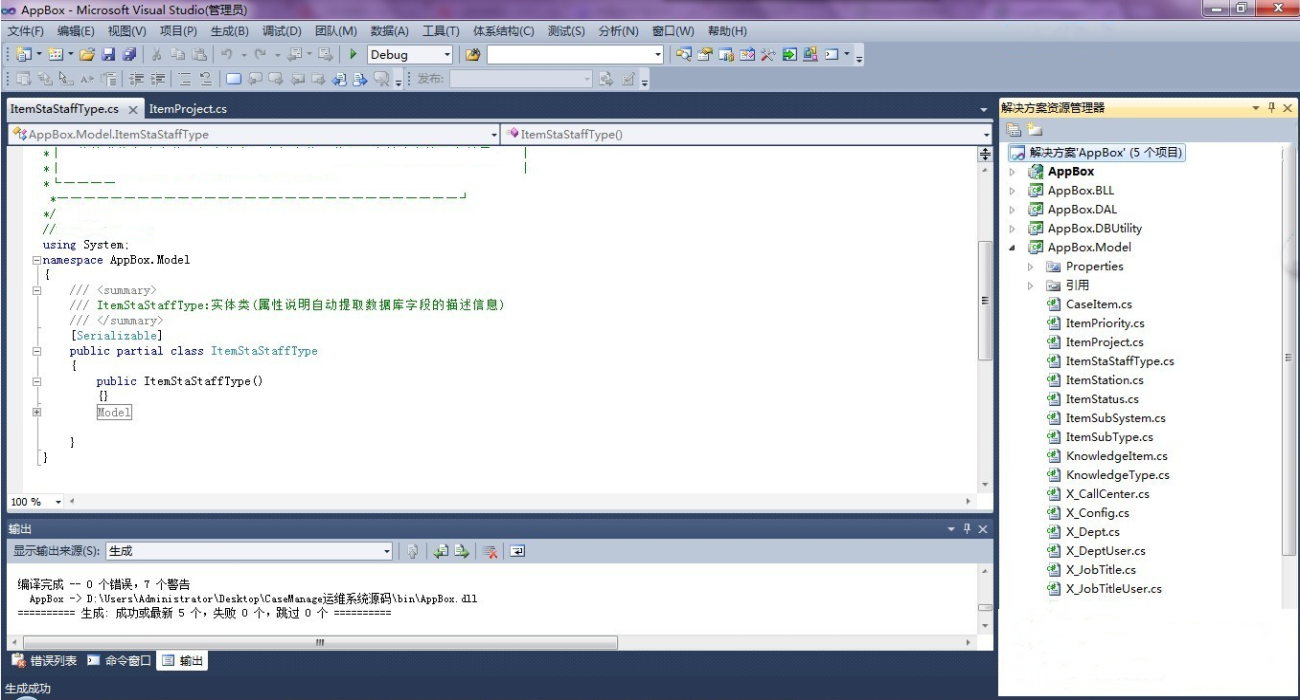Viewport: 1300px width, 700px height.
Task: Clear all output with the red X icon
Action: [490, 551]
